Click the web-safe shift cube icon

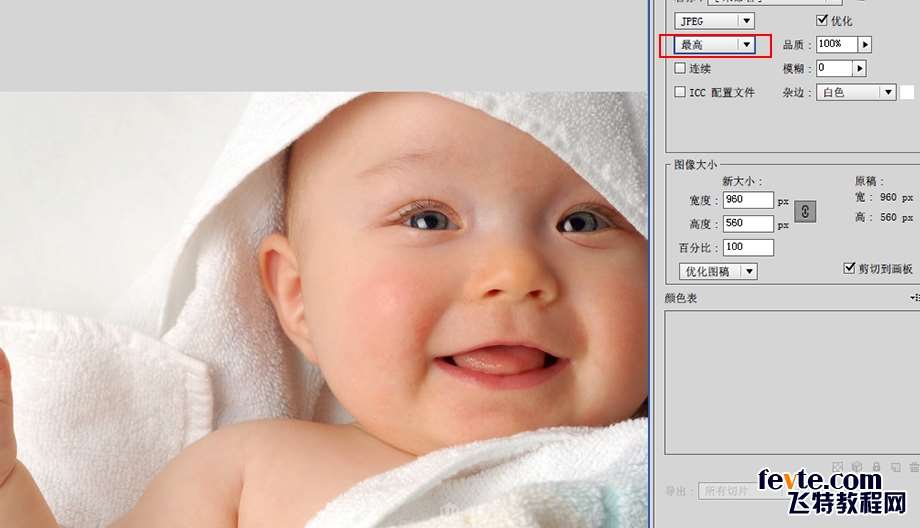(x=857, y=466)
